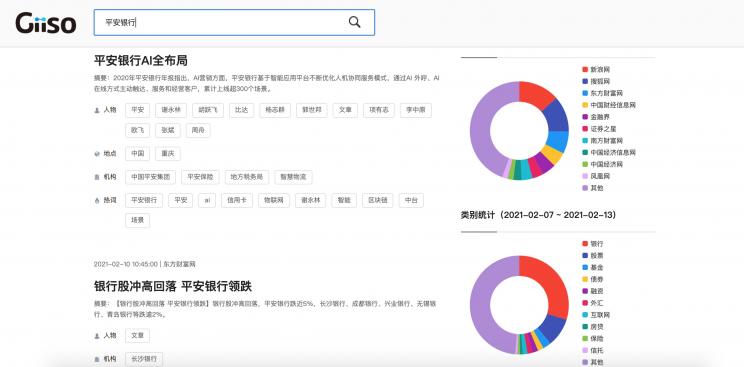Click the 机构 icon beside 长沙银行
The image size is (744, 367).
click(97, 359)
